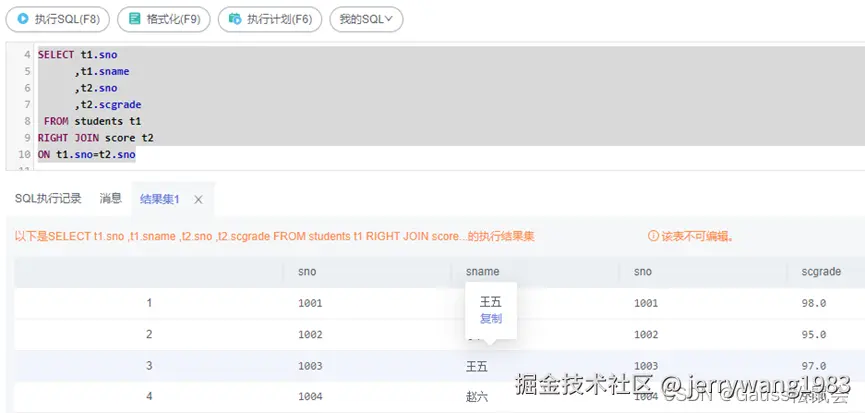Click the ON t1.sno=t2.sno line in editor

pos(87,155)
